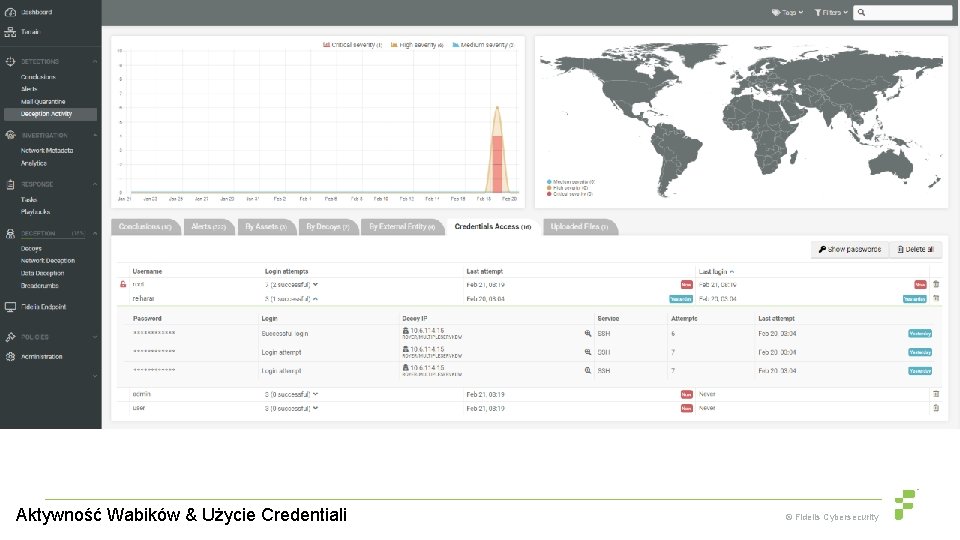960x540 pixels.
Task: Click the Investigation section icon
Action: pos(10,135)
